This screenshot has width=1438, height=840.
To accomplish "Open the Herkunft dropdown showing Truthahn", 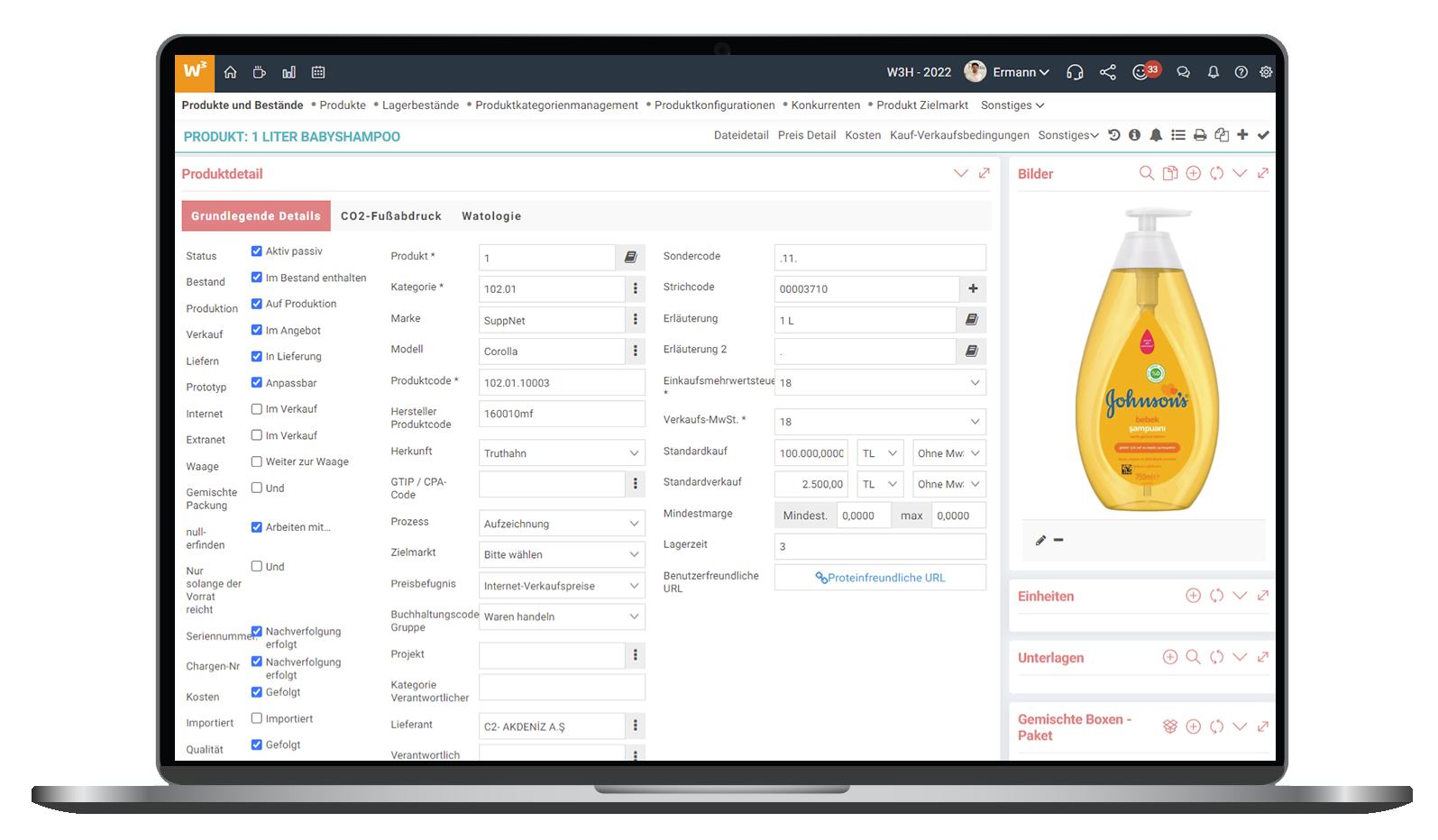I will (562, 453).
